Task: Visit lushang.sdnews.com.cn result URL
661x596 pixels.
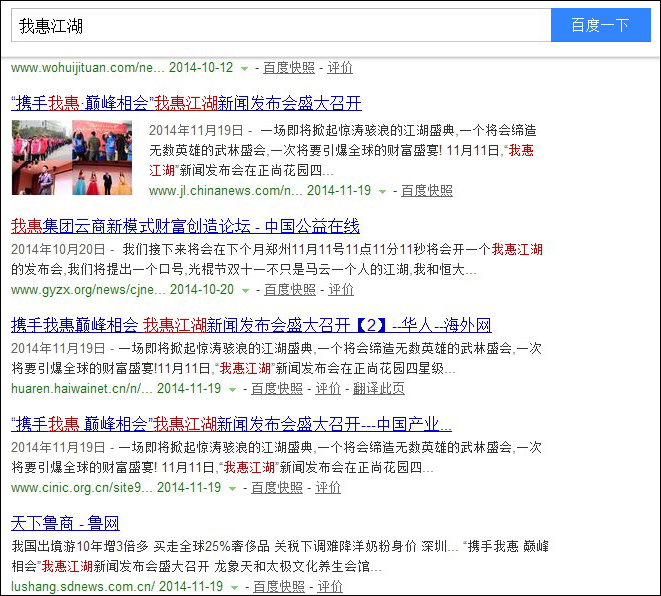Action: tap(83, 586)
